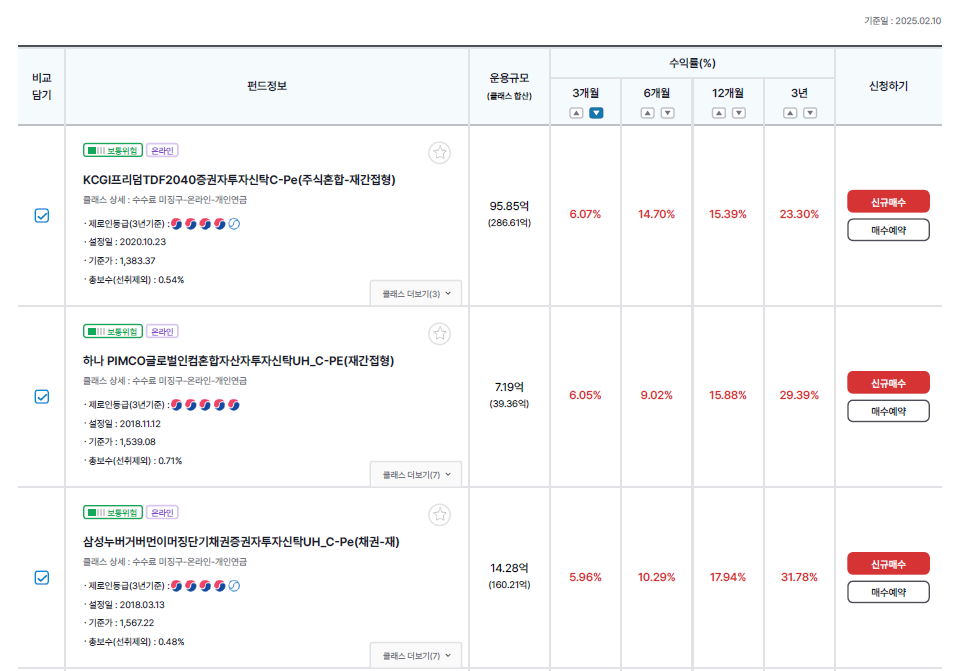Sort 3년 returns ascending
The image size is (956, 671).
790,113
